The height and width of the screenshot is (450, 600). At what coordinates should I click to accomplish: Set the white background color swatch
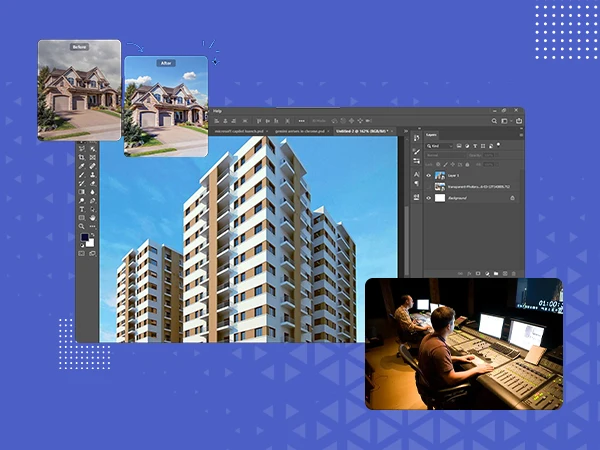coord(91,243)
